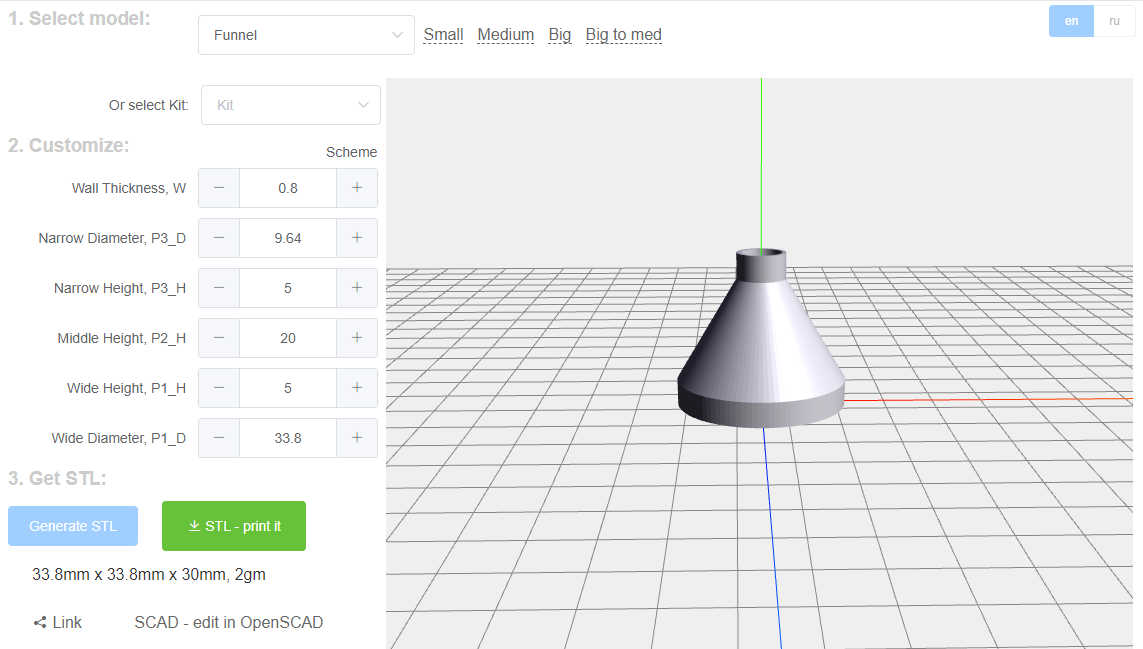Switch language to English (en)
Viewport: 1143px width, 649px height.
1071,21
